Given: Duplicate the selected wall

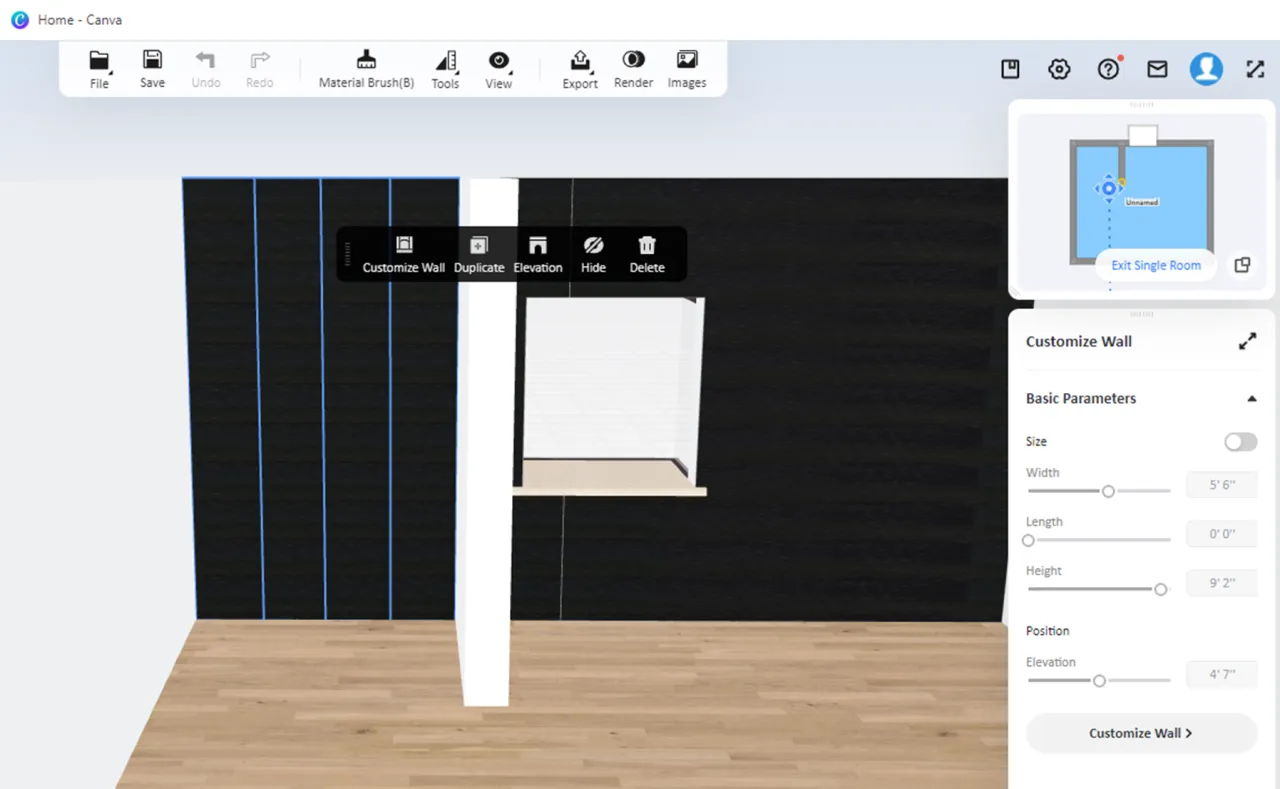Looking at the screenshot, I should point(479,255).
